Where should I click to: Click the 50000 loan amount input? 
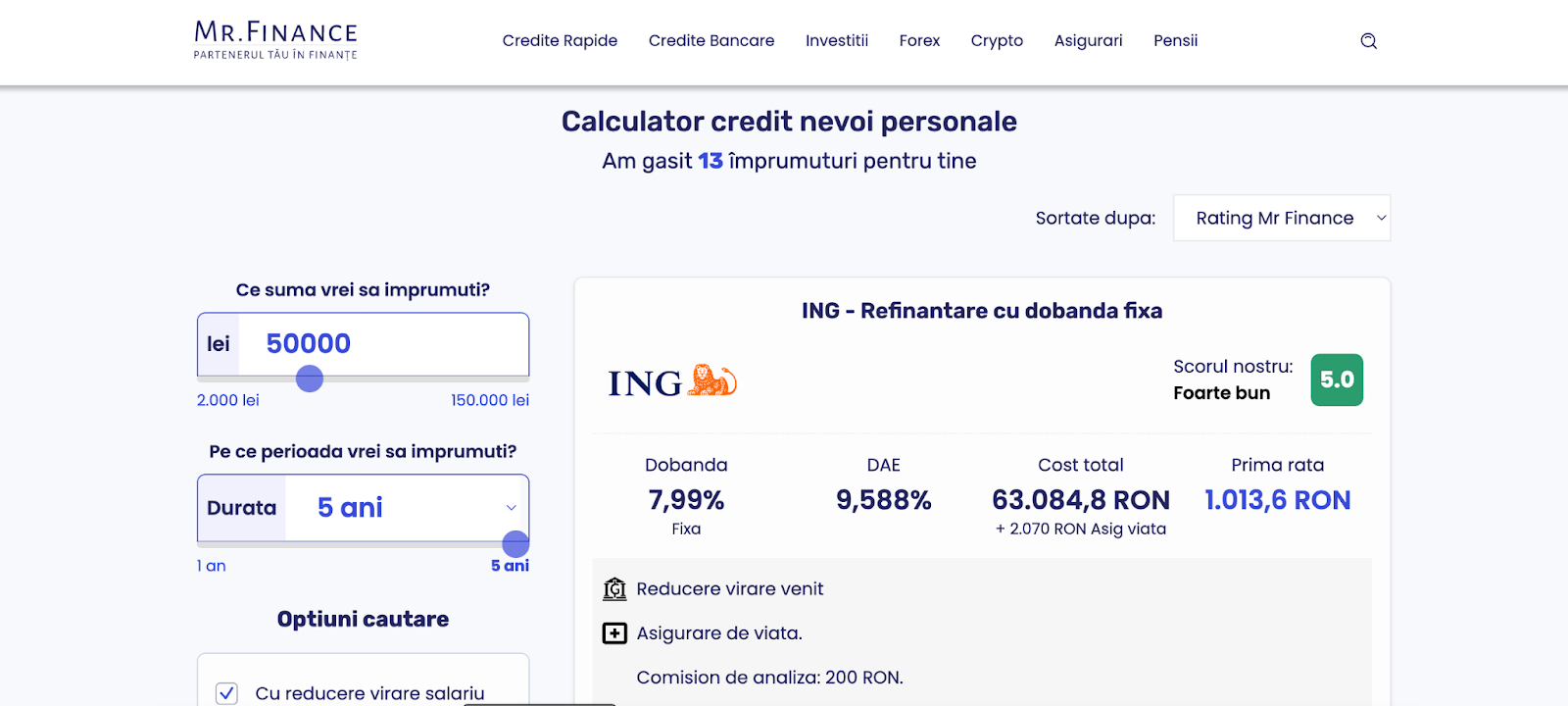pos(383,344)
